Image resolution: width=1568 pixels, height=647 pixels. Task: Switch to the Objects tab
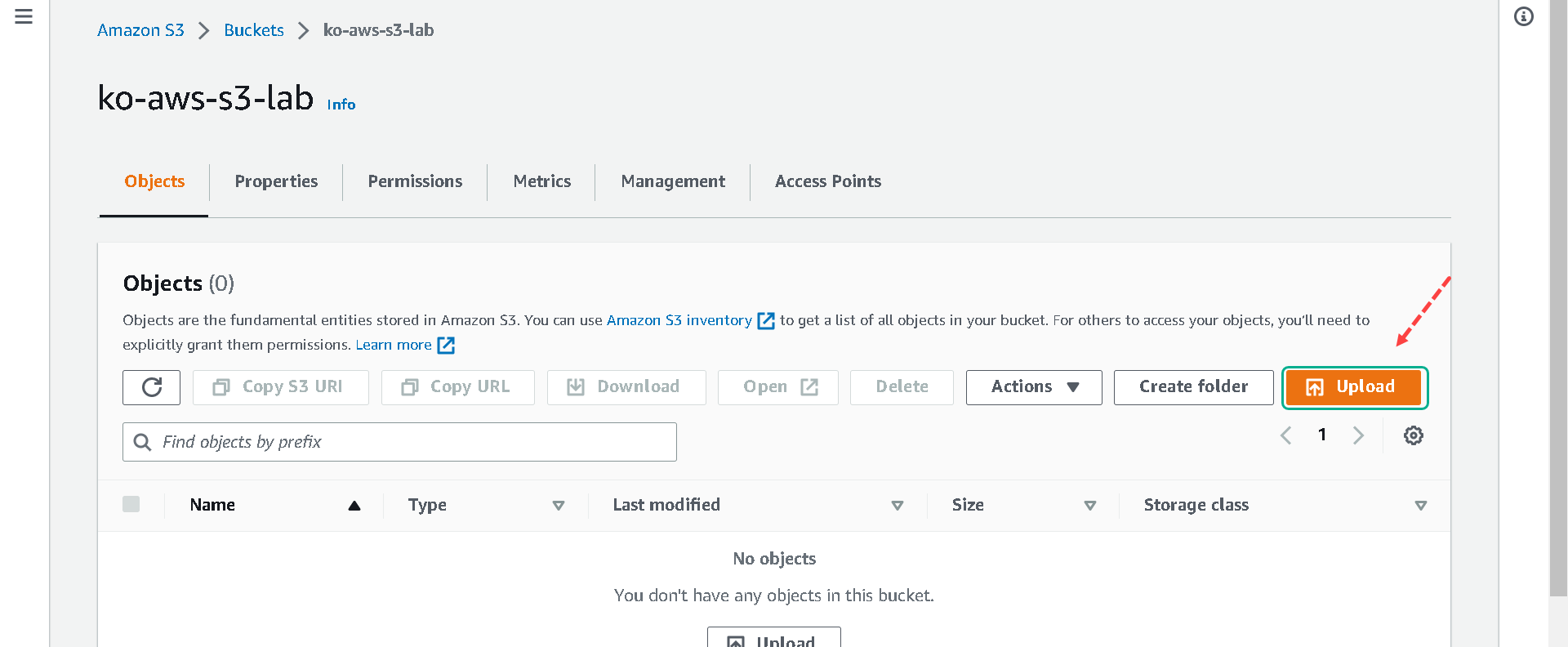coord(154,181)
